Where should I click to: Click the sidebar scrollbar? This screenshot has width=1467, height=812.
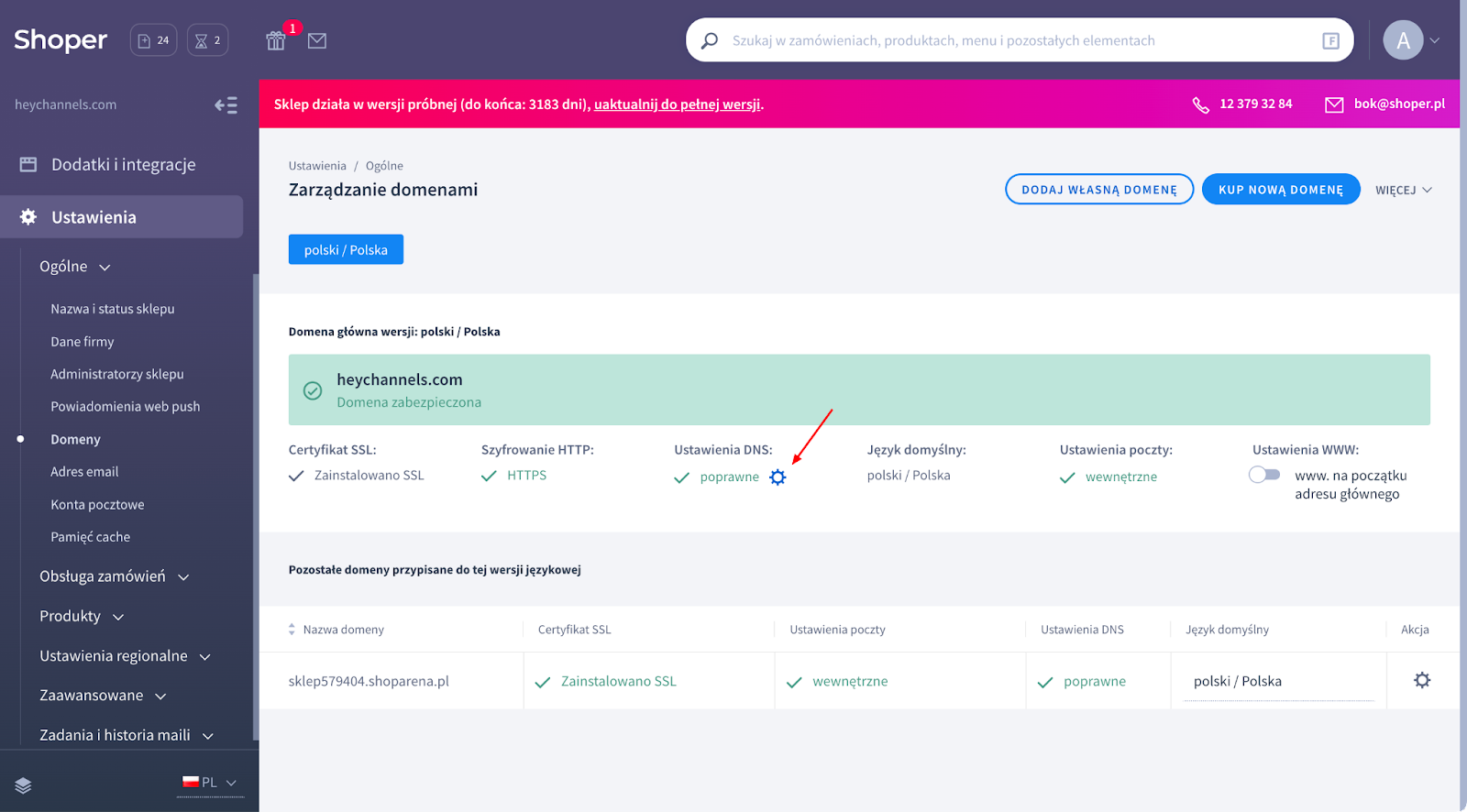(255, 507)
